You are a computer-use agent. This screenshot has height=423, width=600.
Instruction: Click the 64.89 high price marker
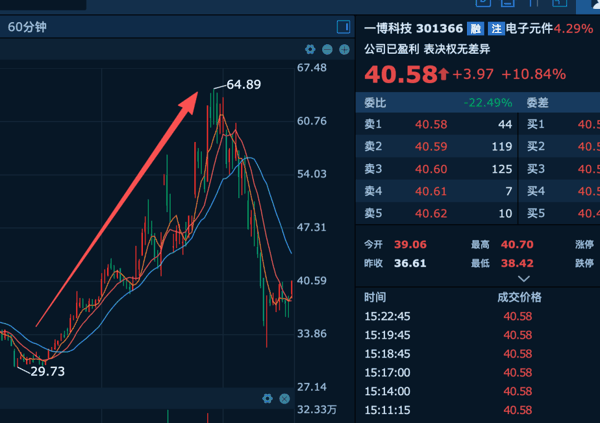click(x=244, y=84)
